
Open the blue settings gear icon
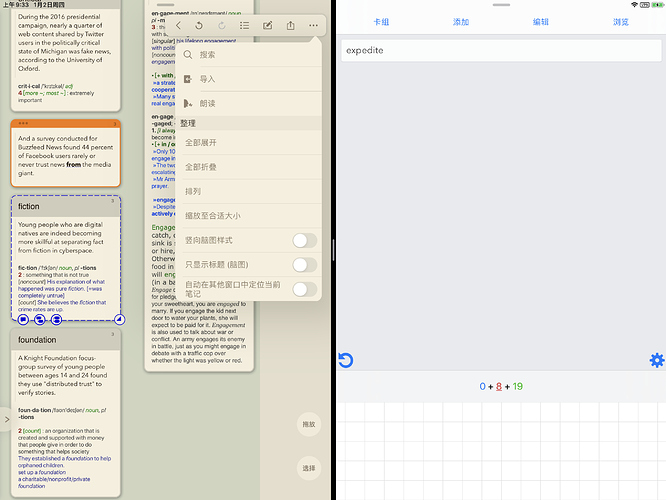657,360
